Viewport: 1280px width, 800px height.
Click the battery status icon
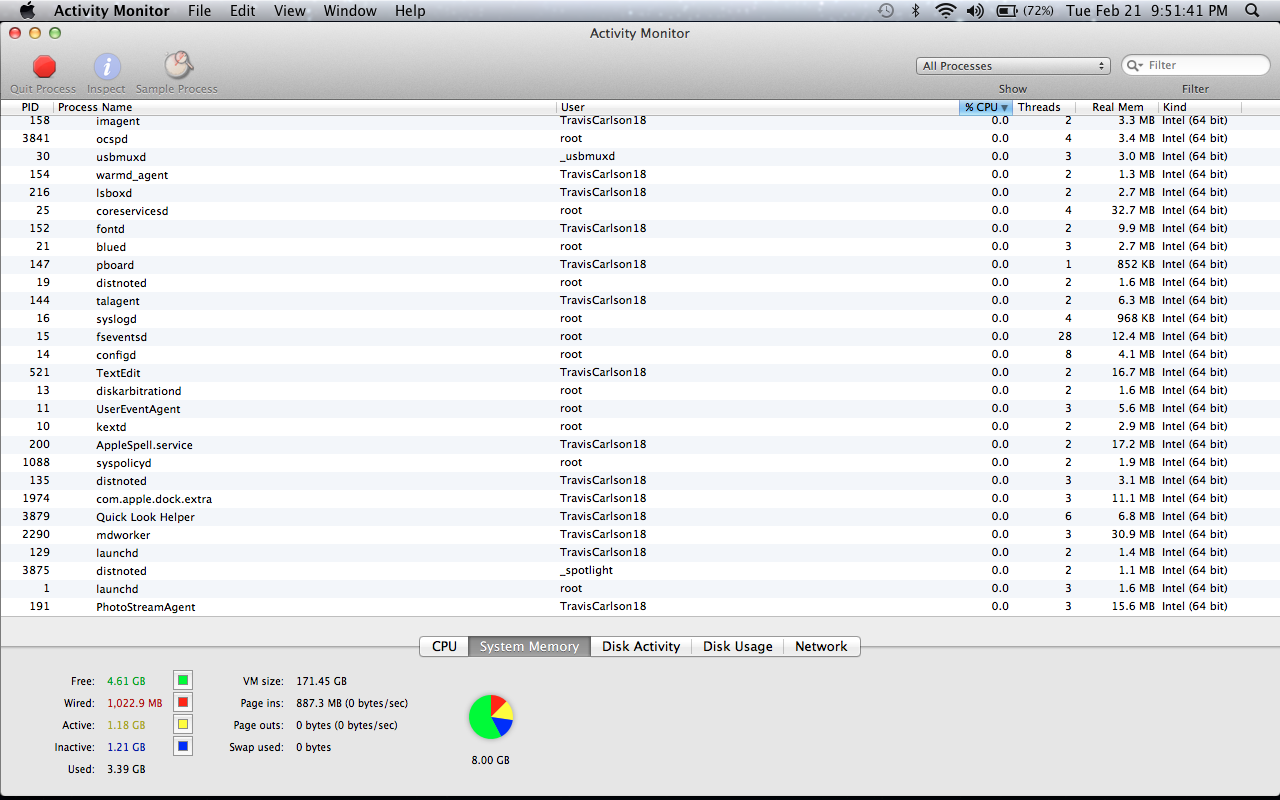[x=1008, y=11]
